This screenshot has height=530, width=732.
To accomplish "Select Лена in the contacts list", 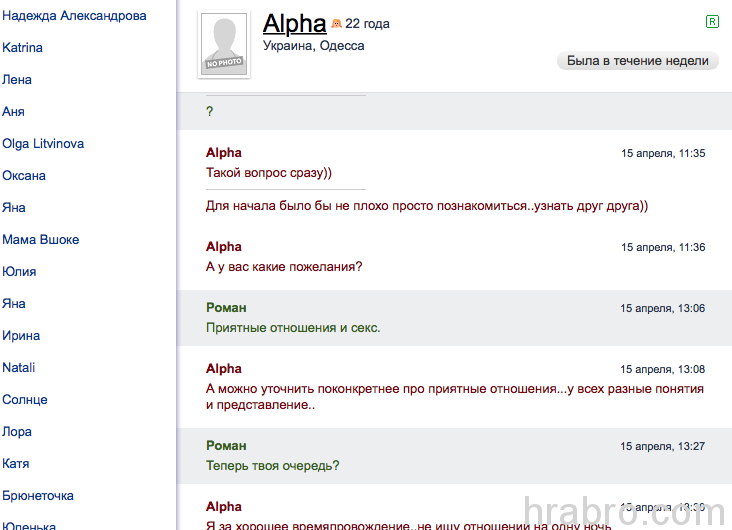I will 17,80.
